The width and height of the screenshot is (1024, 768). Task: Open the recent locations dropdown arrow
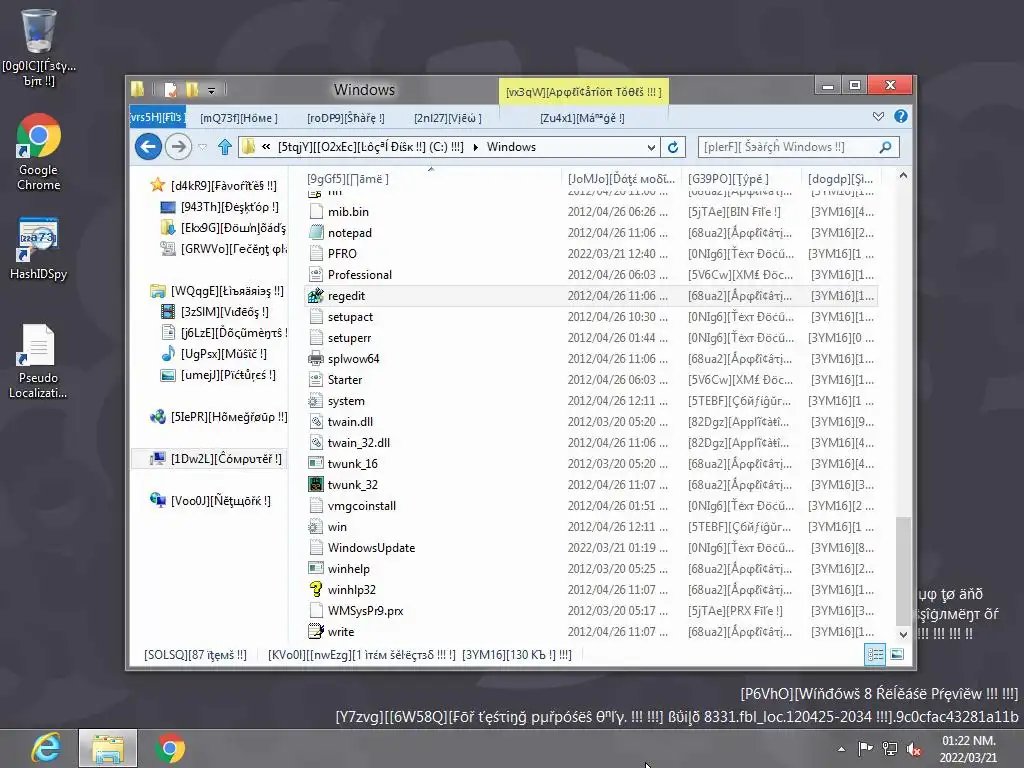tap(202, 147)
